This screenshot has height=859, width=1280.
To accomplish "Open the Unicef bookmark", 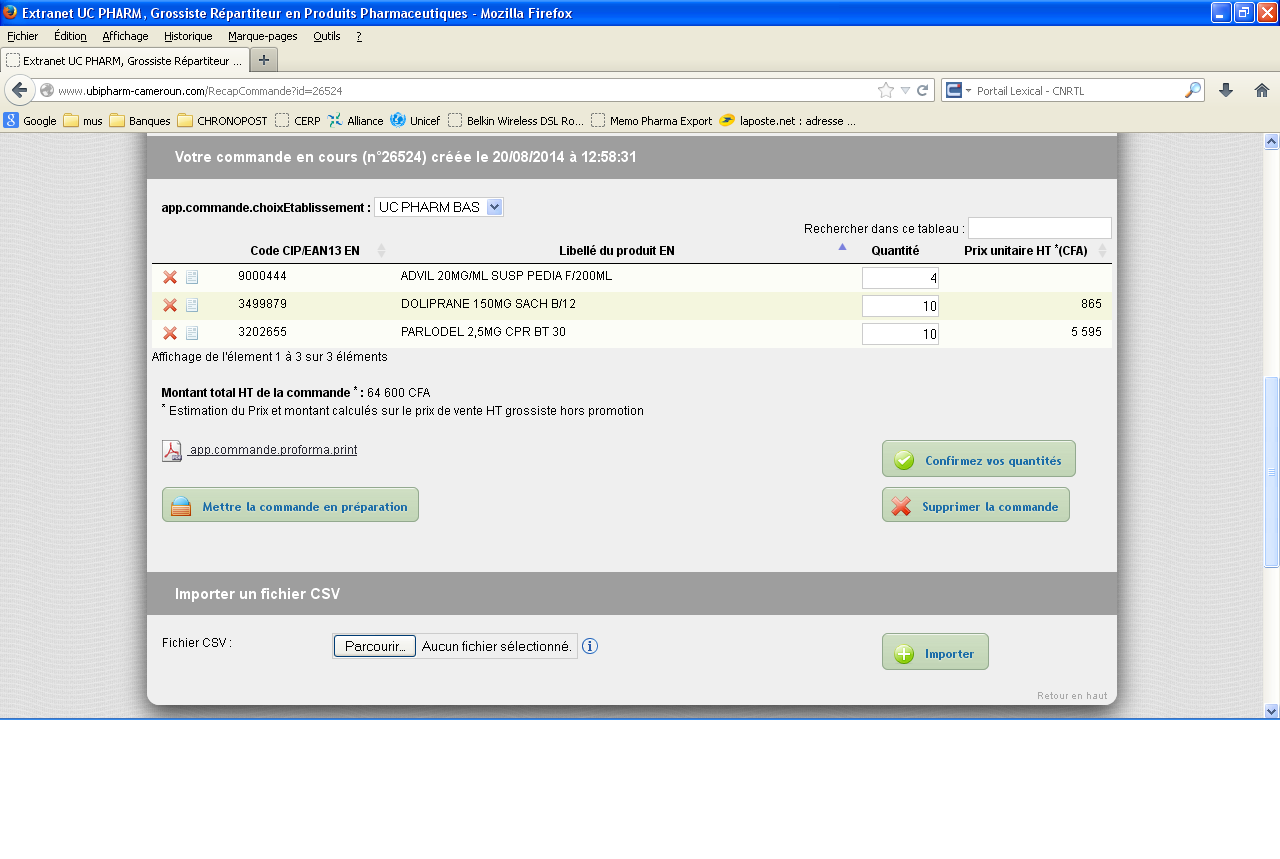I will [415, 121].
